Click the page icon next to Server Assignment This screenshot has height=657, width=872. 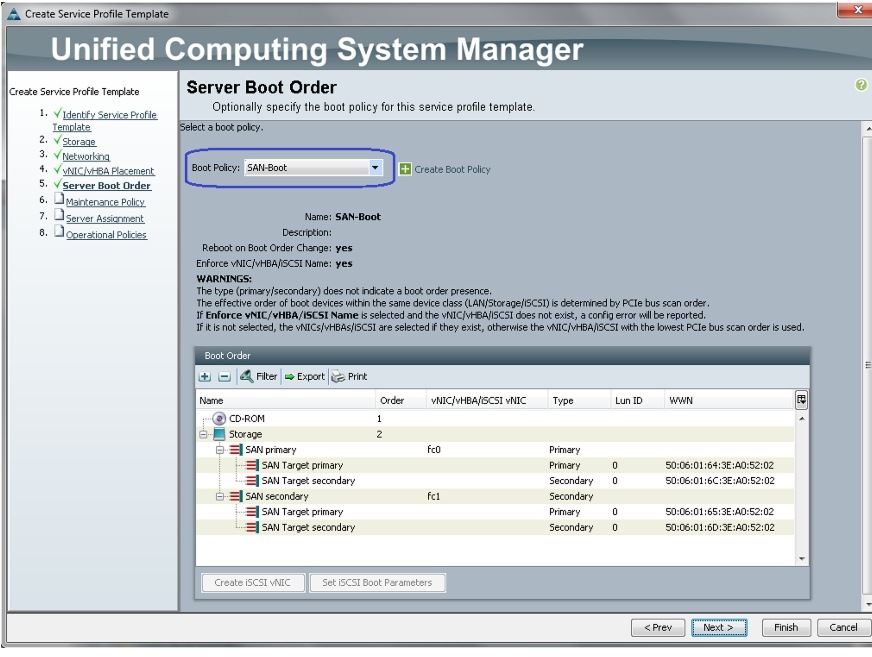point(59,215)
